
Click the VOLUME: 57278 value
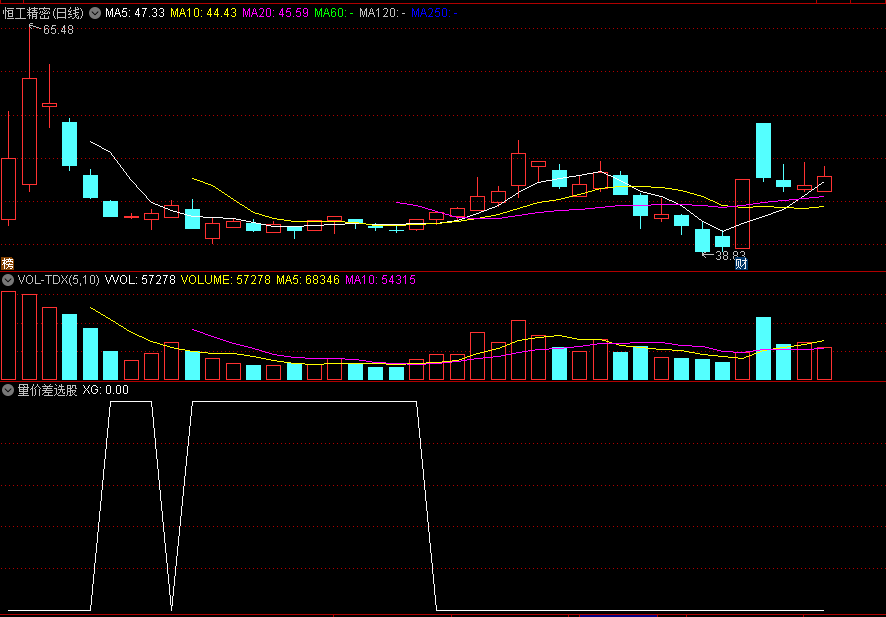[x=225, y=280]
